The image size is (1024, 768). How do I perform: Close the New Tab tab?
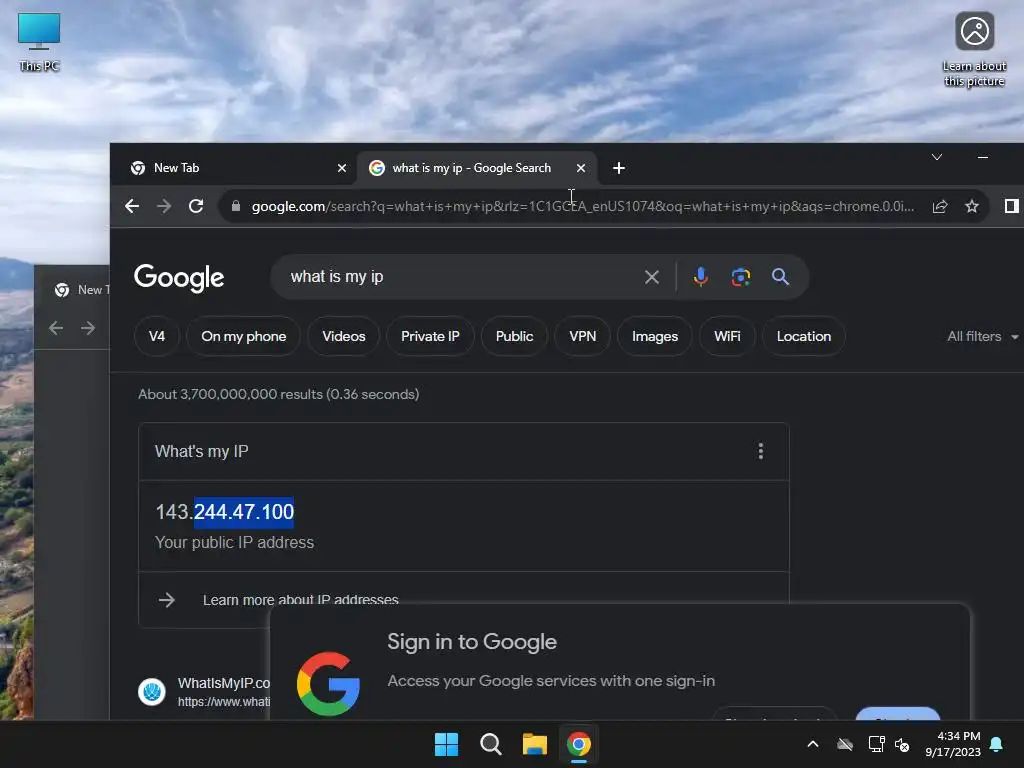tap(342, 168)
